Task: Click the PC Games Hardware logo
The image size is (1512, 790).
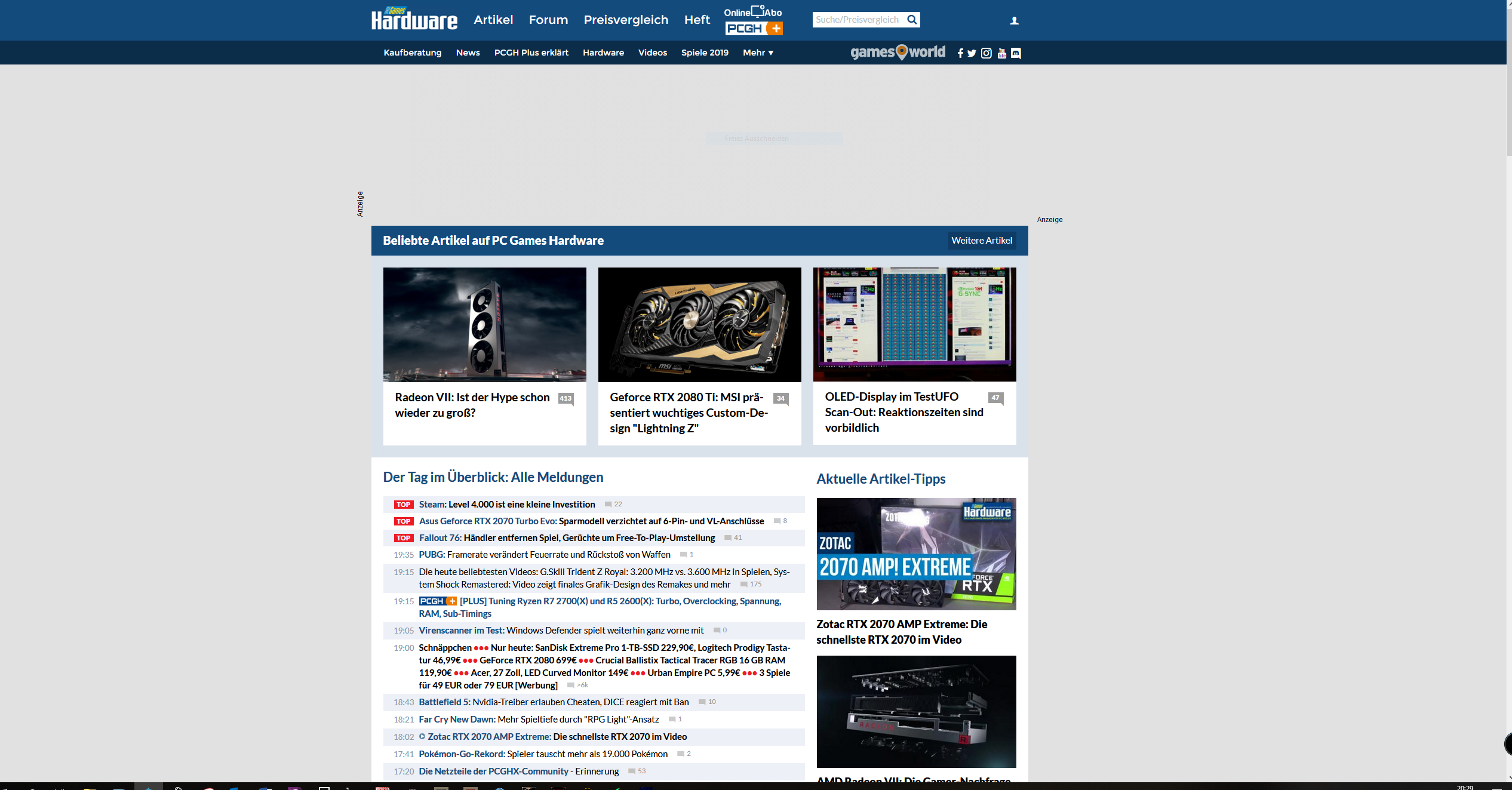Action: 414,19
